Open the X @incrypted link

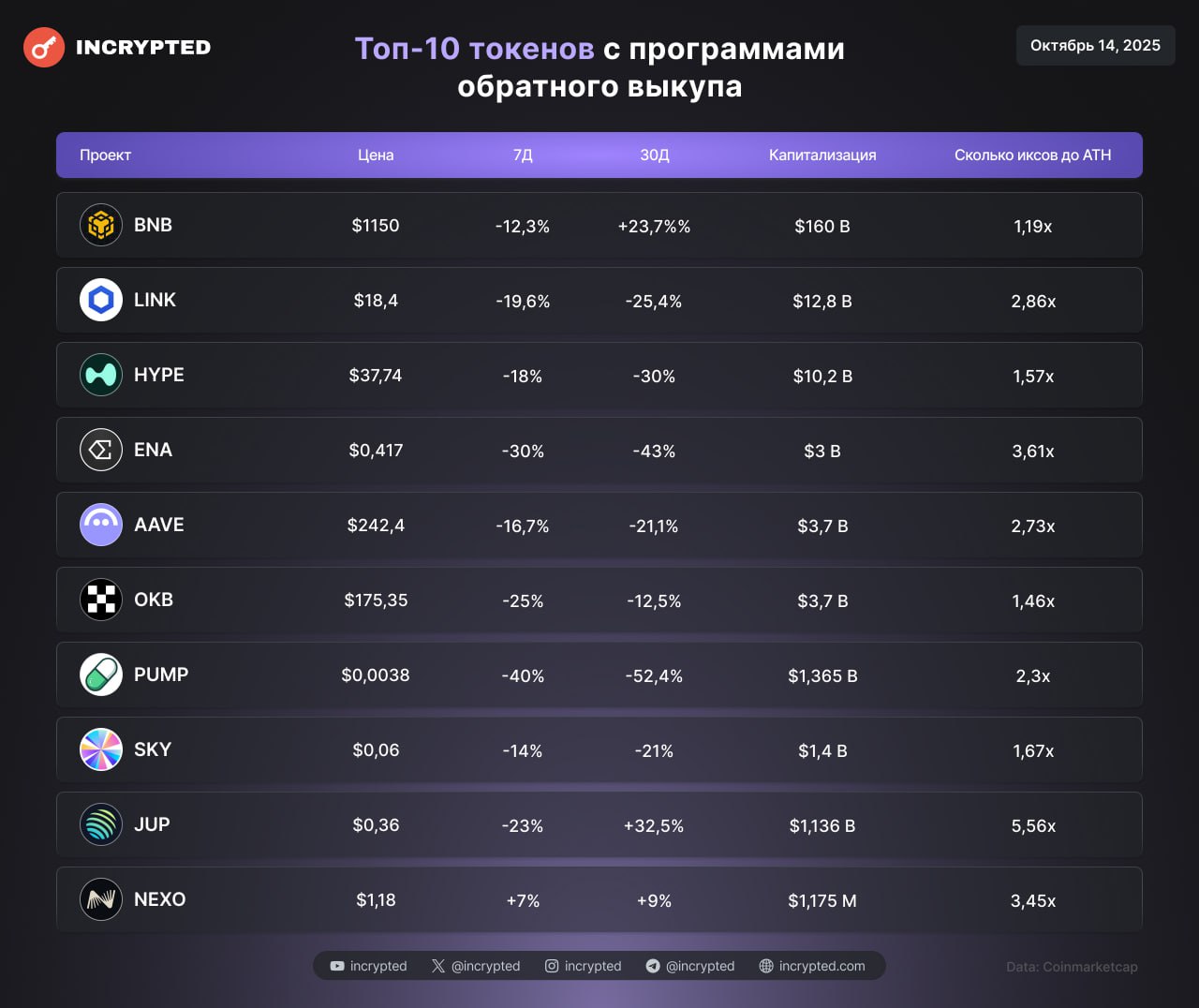click(x=476, y=966)
